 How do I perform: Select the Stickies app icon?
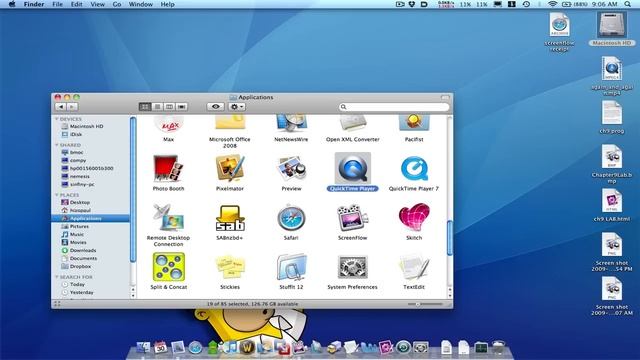pyautogui.click(x=230, y=267)
